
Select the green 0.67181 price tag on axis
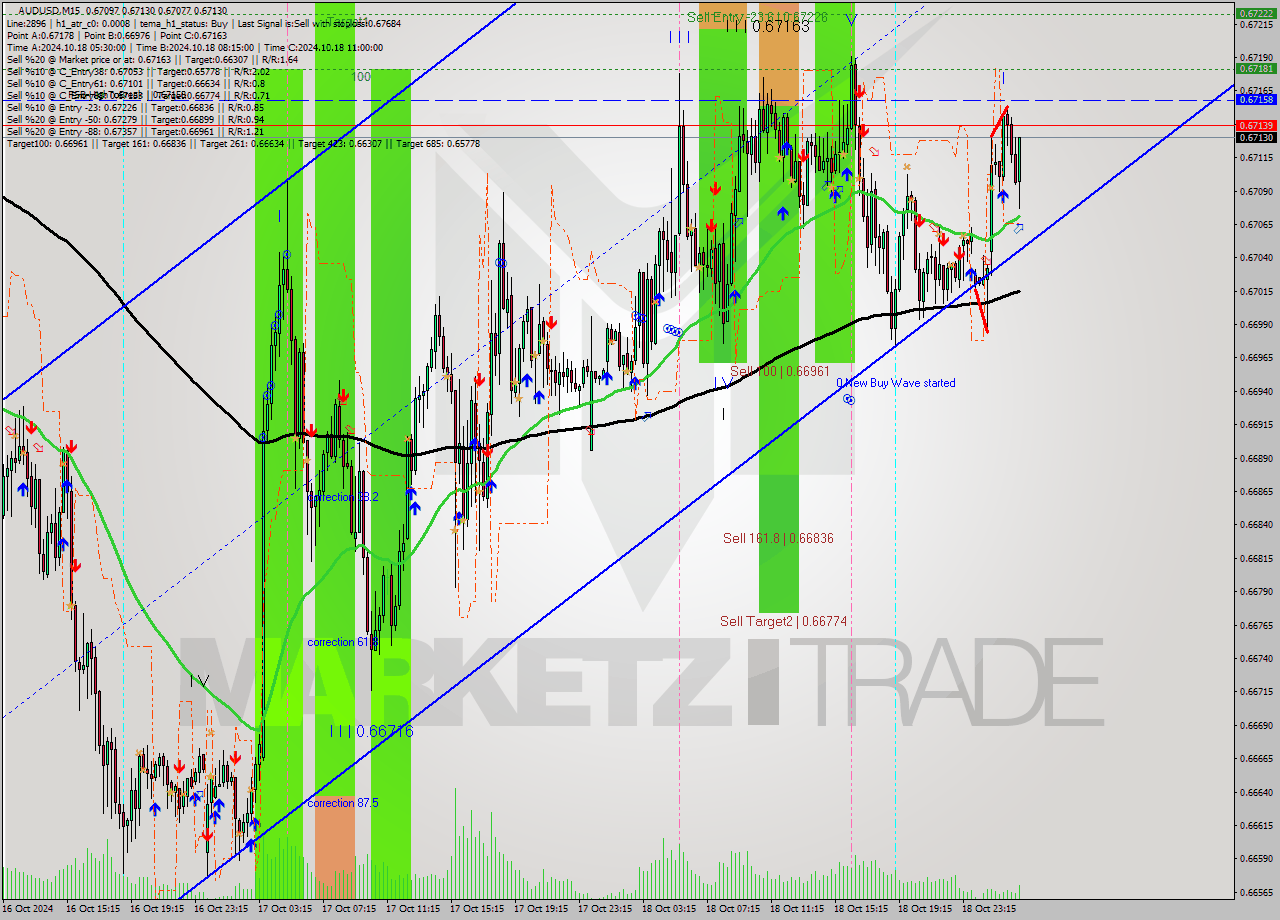tap(1256, 68)
